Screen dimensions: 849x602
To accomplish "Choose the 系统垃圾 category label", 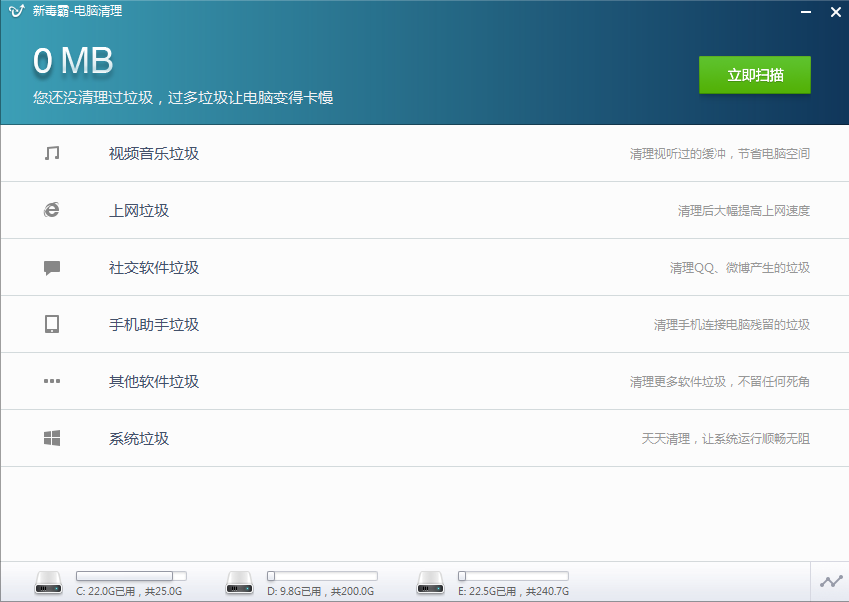I will point(139,438).
